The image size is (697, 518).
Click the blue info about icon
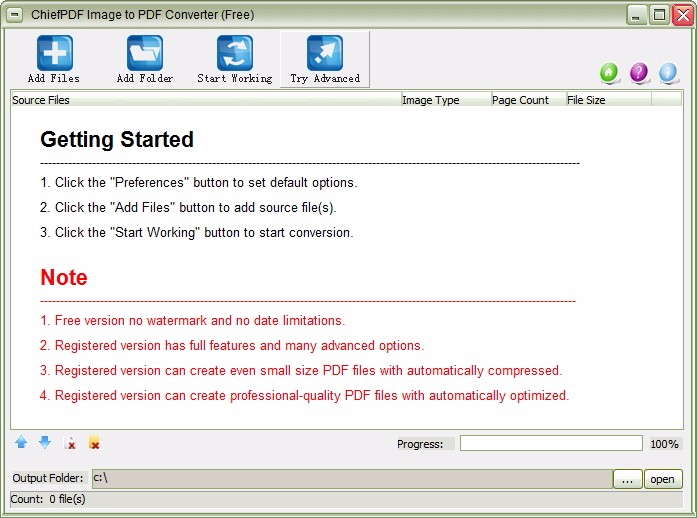(669, 73)
